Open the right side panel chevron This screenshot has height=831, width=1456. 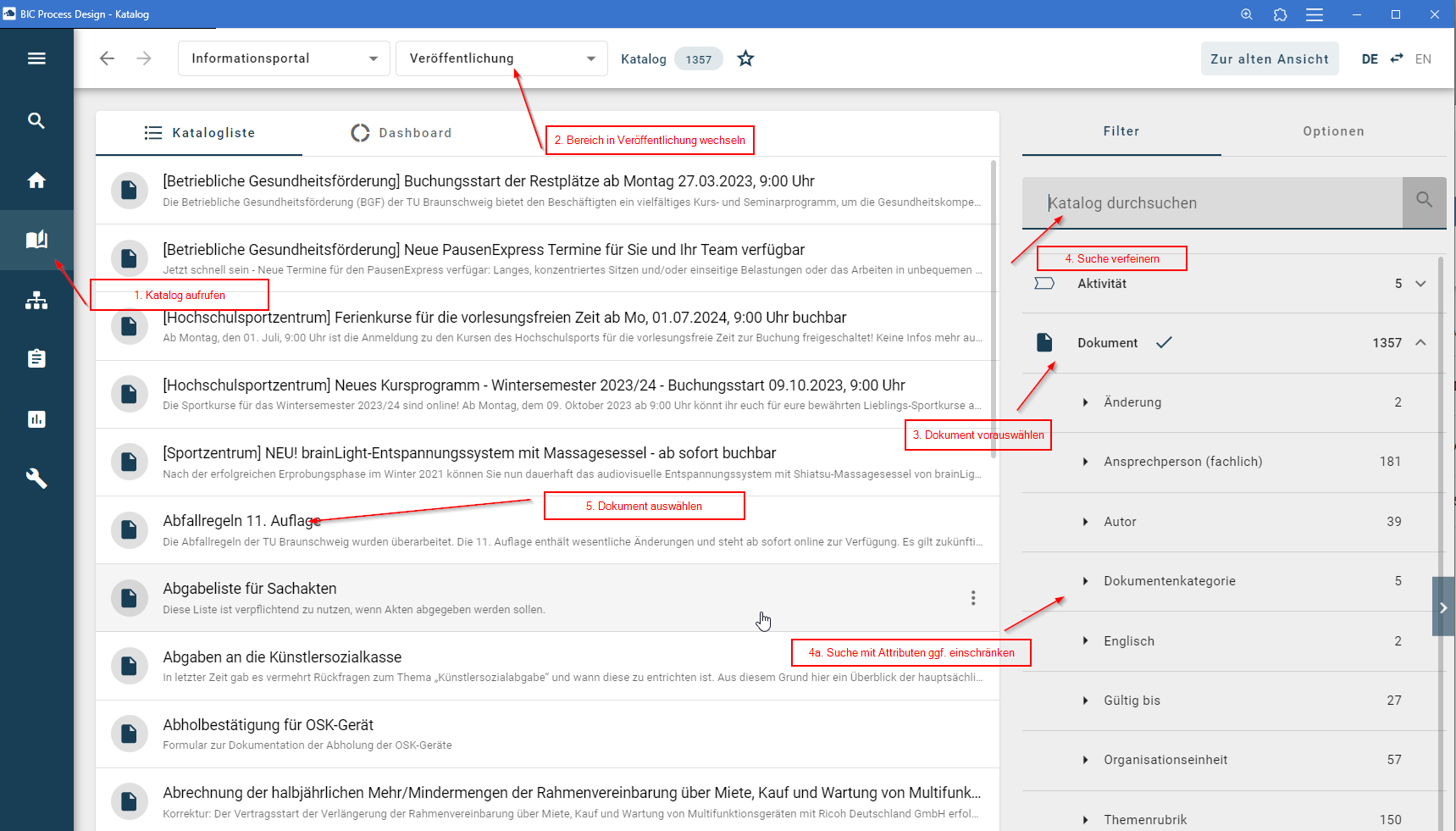pyautogui.click(x=1444, y=607)
